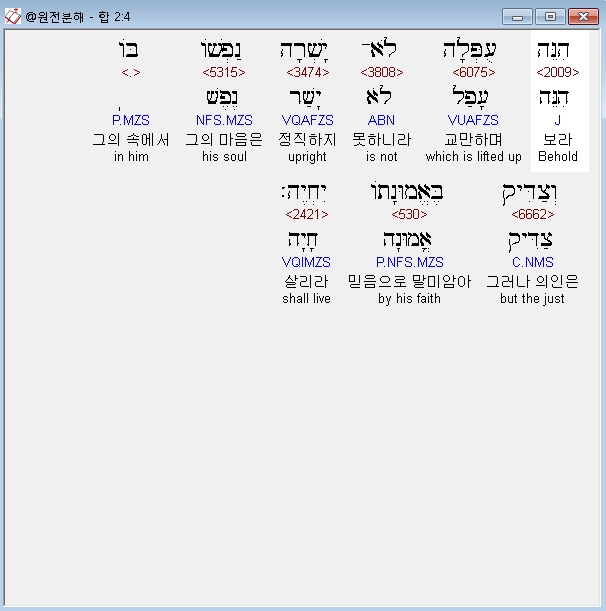This screenshot has width=606, height=611.
Task: Click the Hebrew lemma above J
Action: [554, 97]
